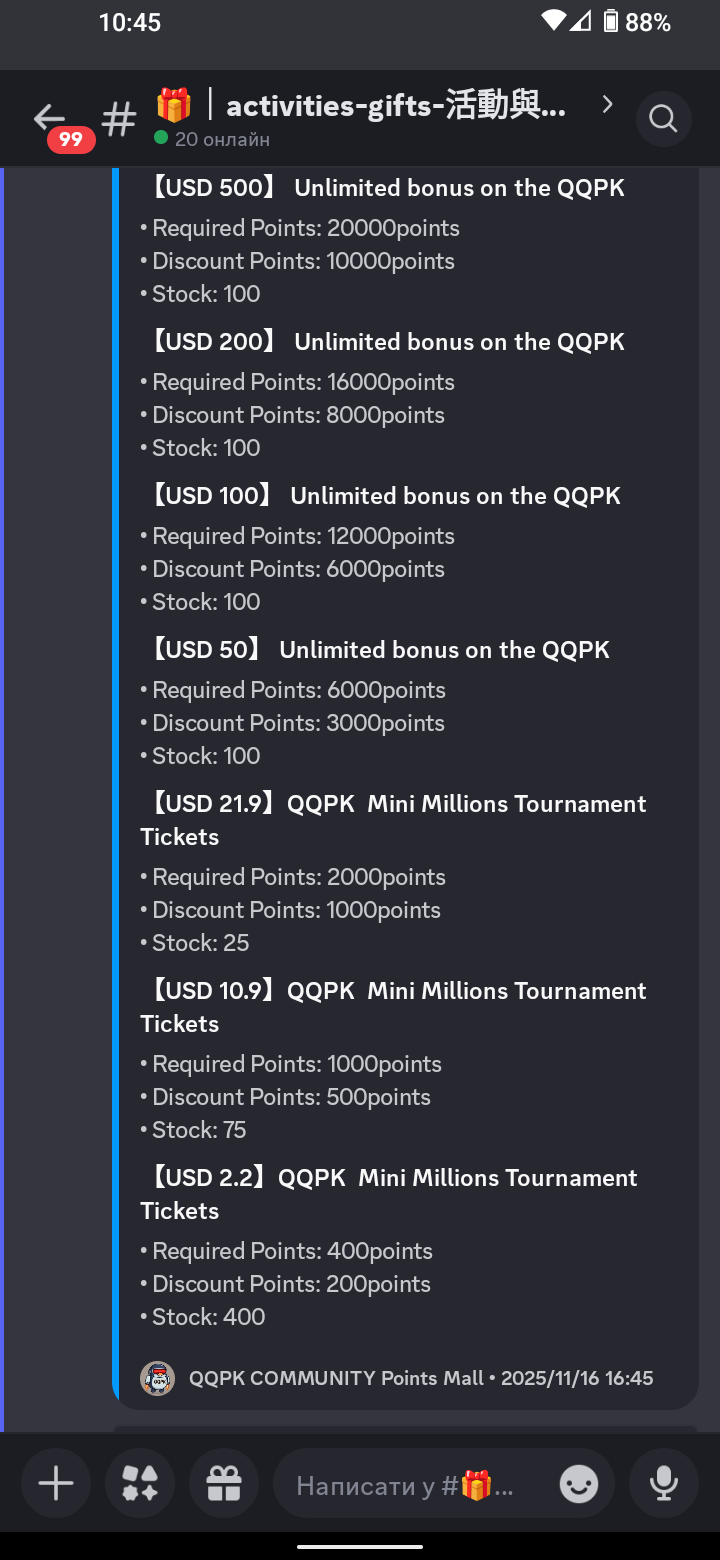Open the plus attachment menu
This screenshot has height=1560, width=720.
tap(56, 1484)
